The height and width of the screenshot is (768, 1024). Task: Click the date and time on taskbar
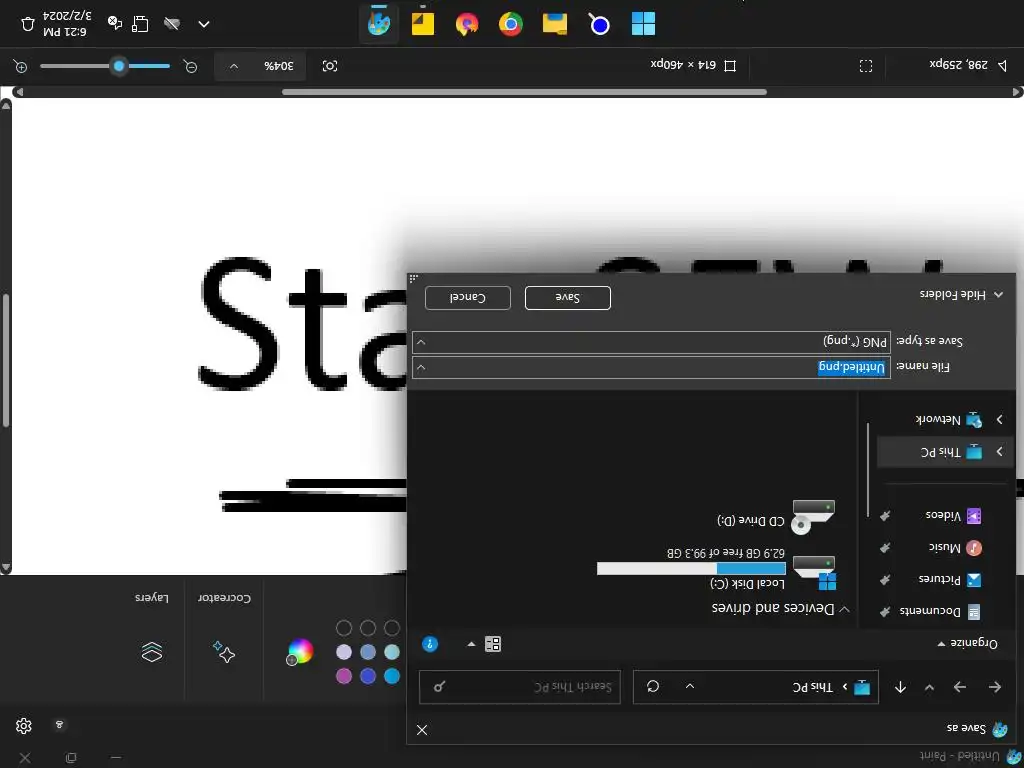coord(65,24)
